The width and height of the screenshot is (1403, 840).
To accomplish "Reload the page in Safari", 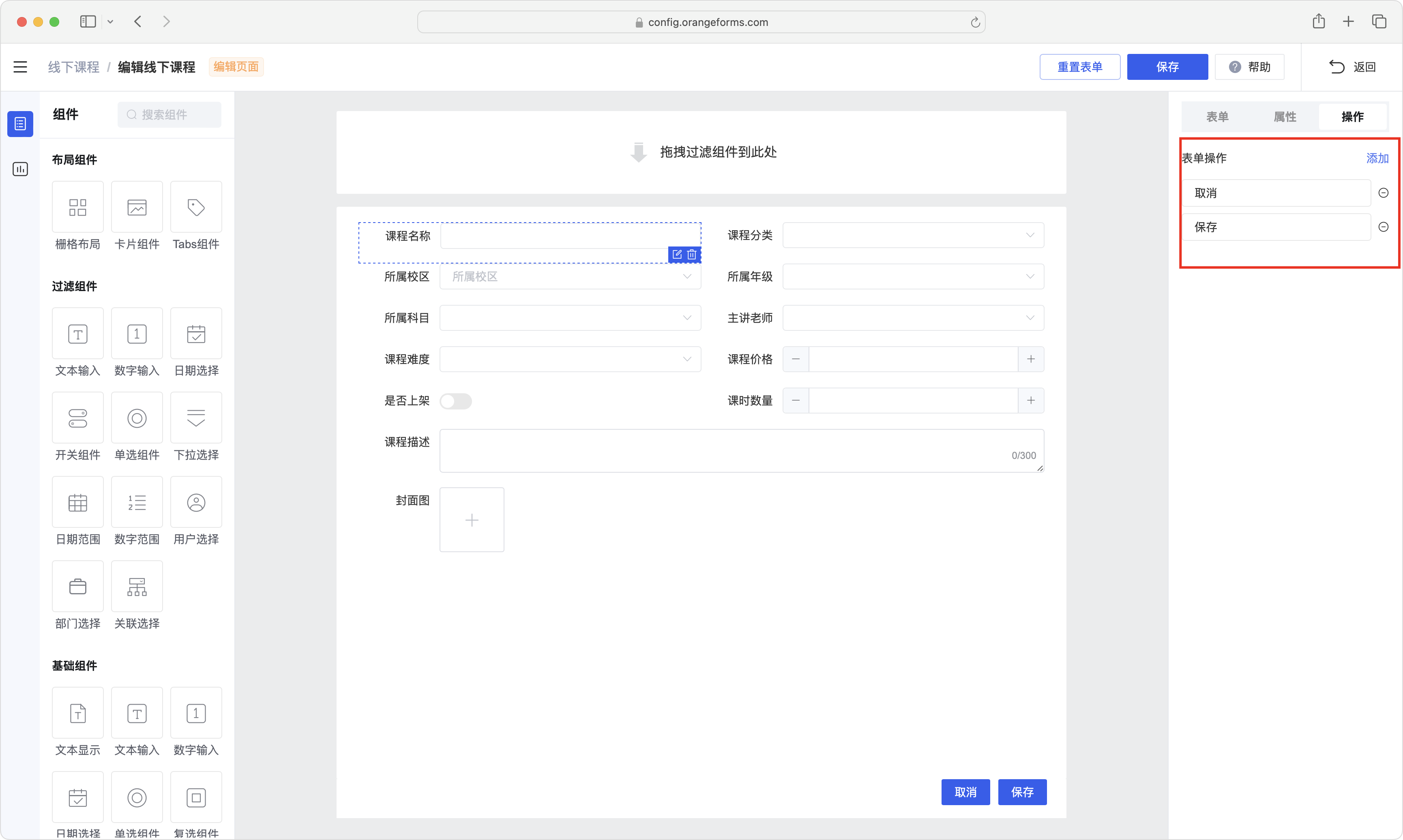I will point(975,22).
